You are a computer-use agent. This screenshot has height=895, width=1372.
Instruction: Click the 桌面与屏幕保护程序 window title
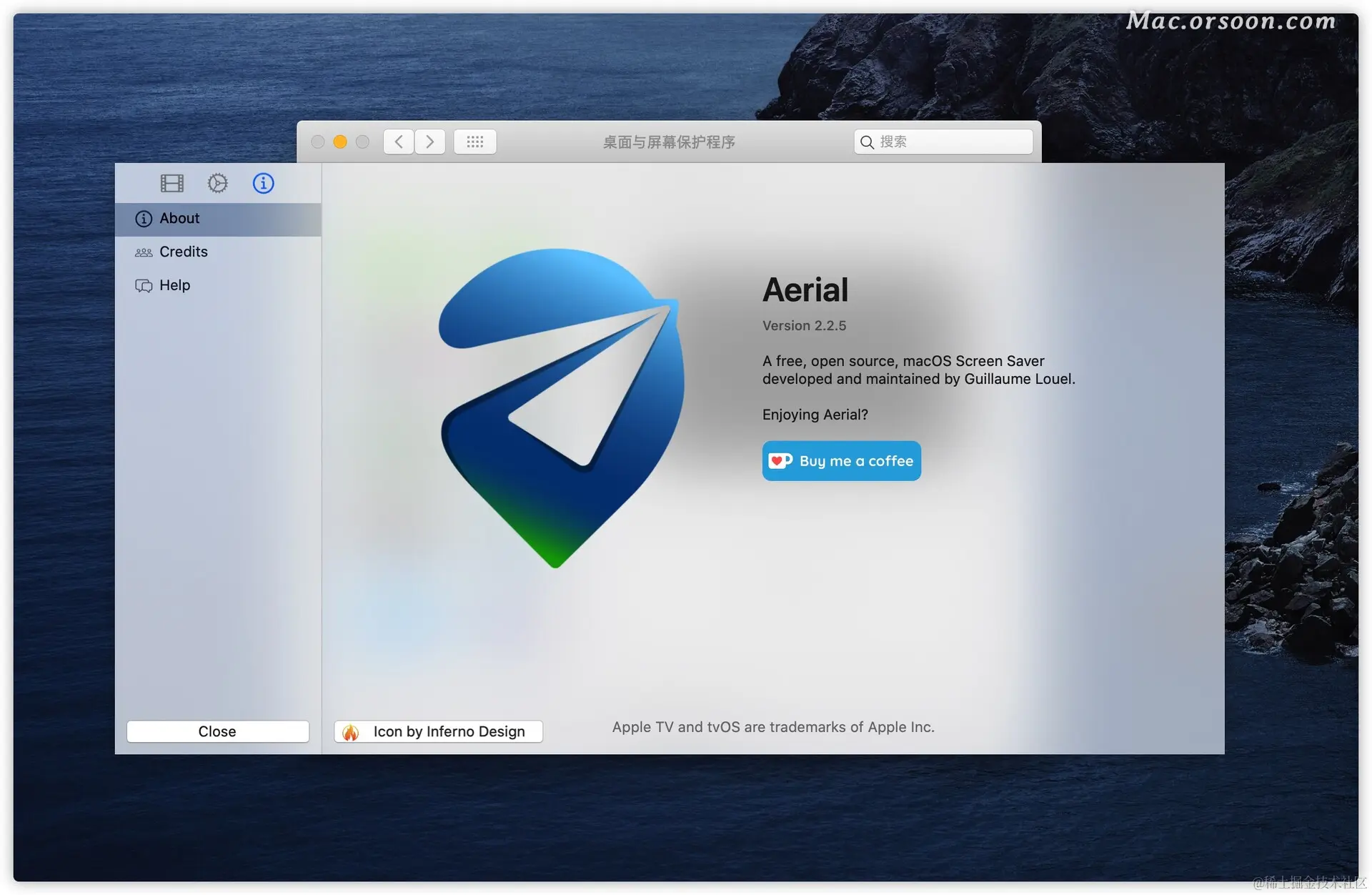(668, 142)
